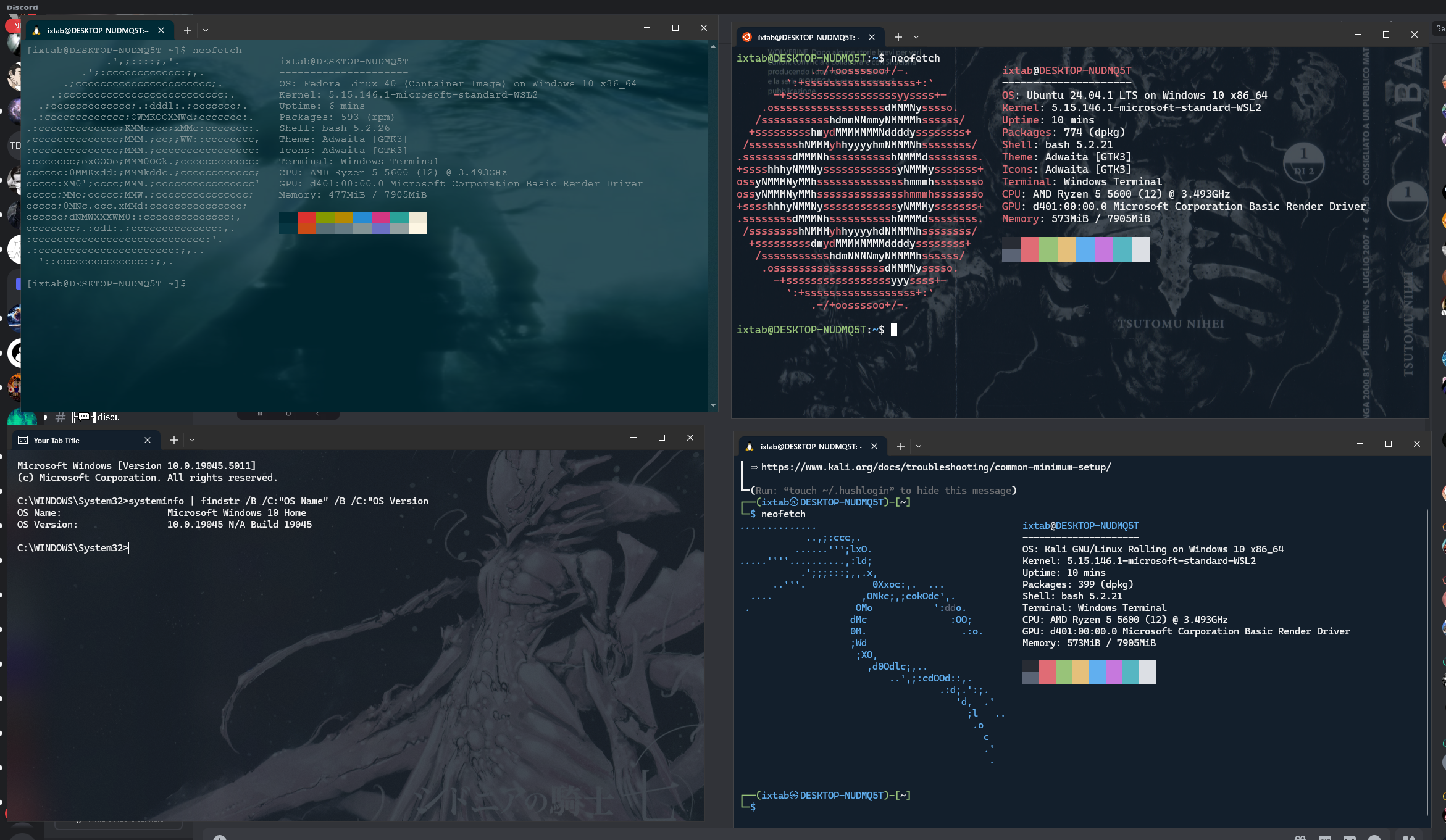Maximize the Fedora terminal window

pos(675,28)
